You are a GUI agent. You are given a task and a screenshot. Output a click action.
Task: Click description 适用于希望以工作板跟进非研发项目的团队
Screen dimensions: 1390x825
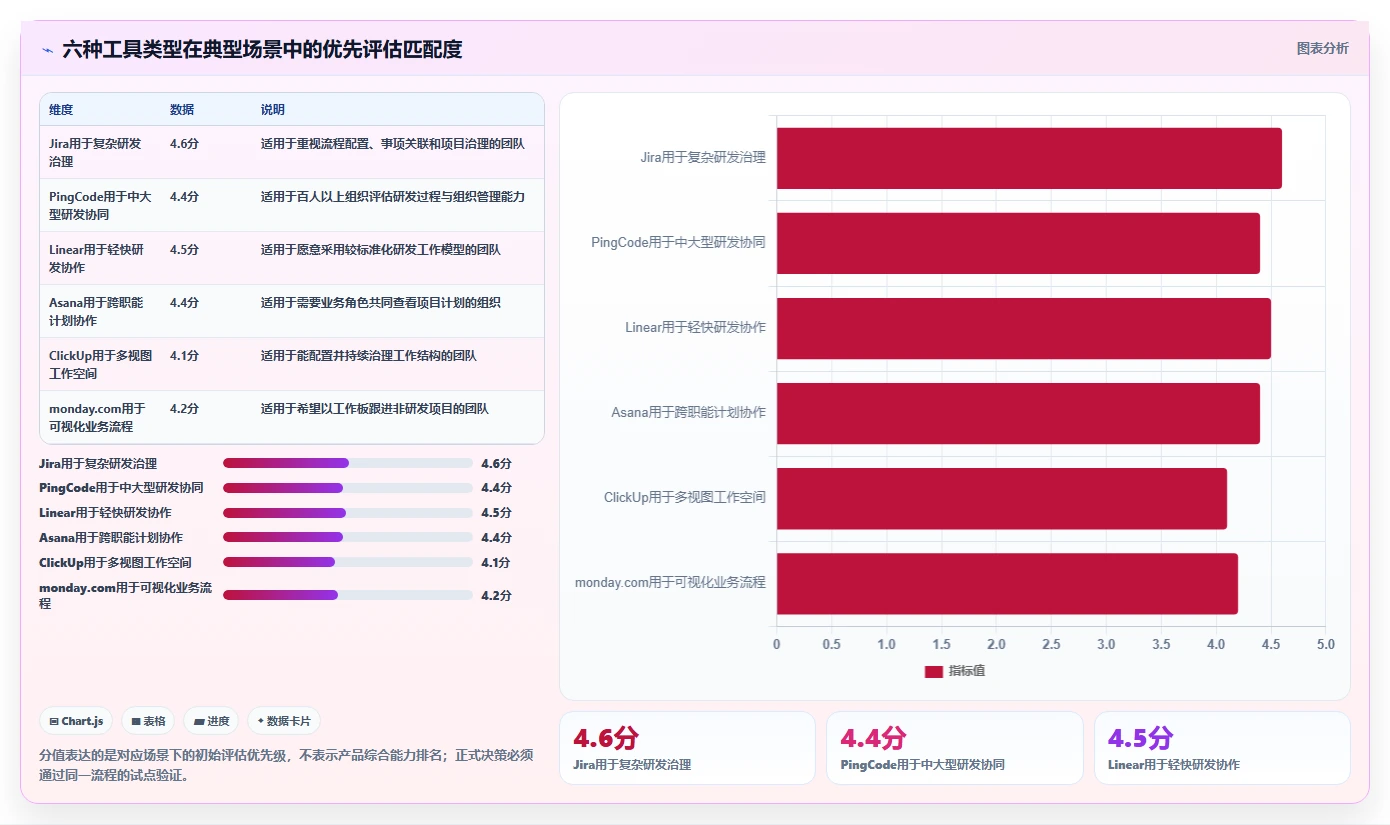pos(375,409)
